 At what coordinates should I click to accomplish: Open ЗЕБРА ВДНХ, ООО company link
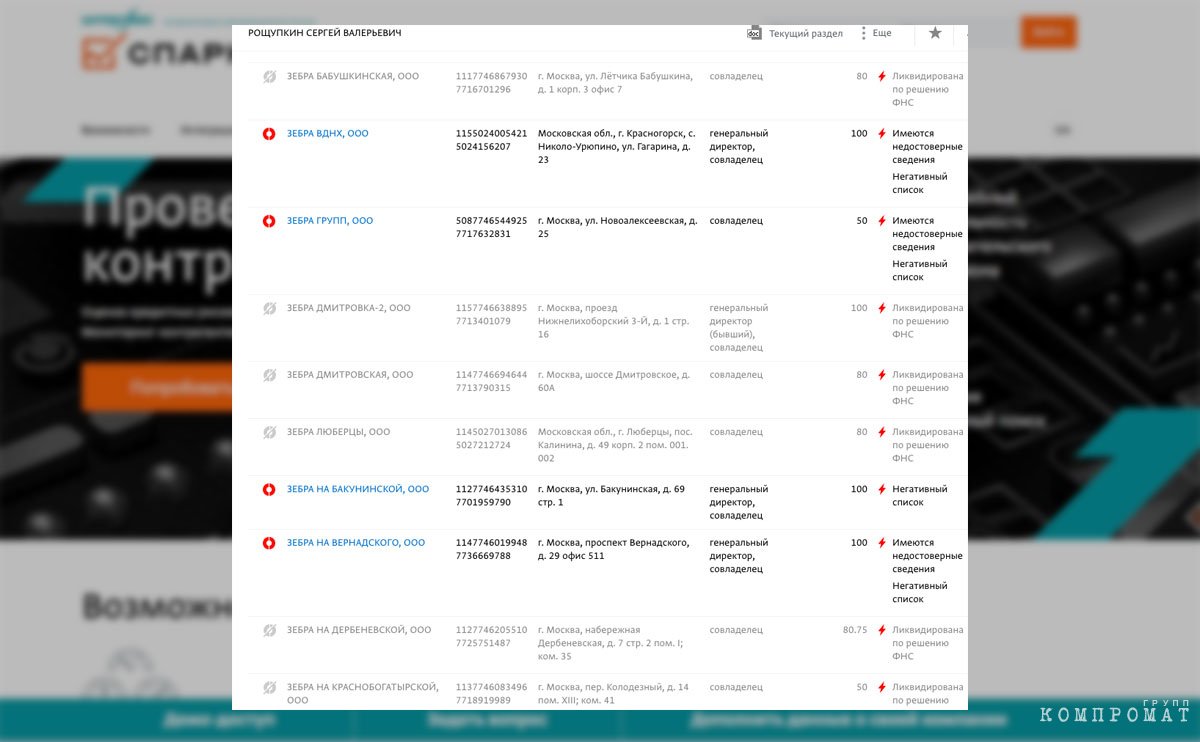pos(327,134)
